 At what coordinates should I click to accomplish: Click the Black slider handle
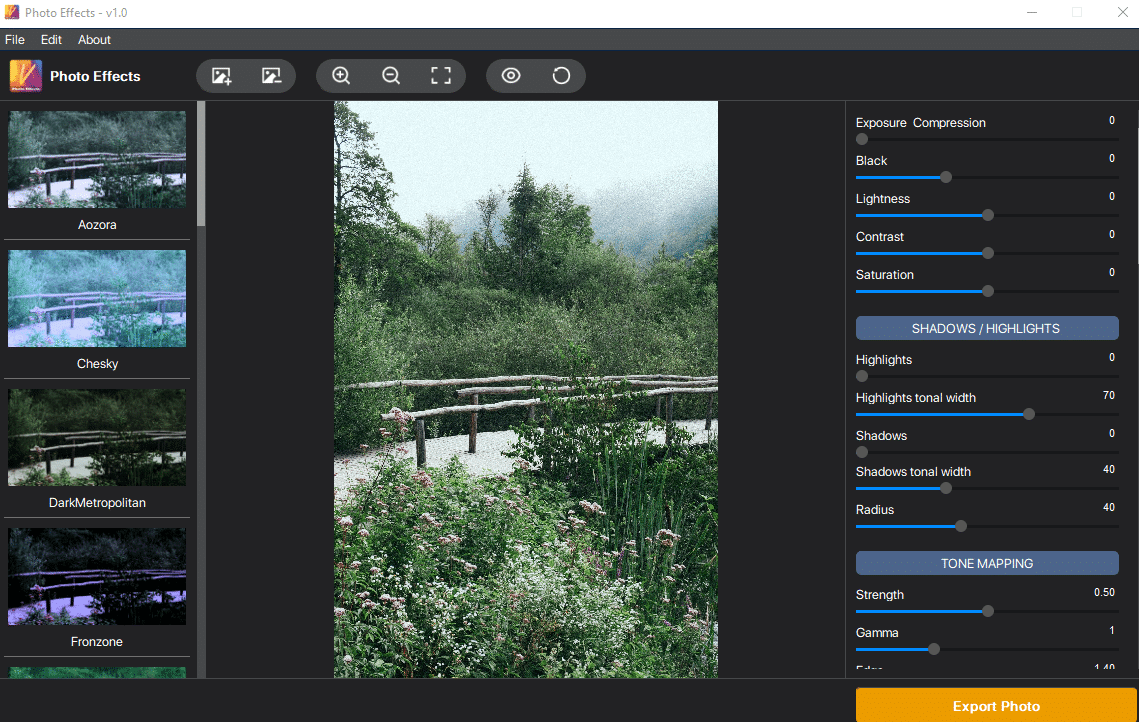click(946, 177)
